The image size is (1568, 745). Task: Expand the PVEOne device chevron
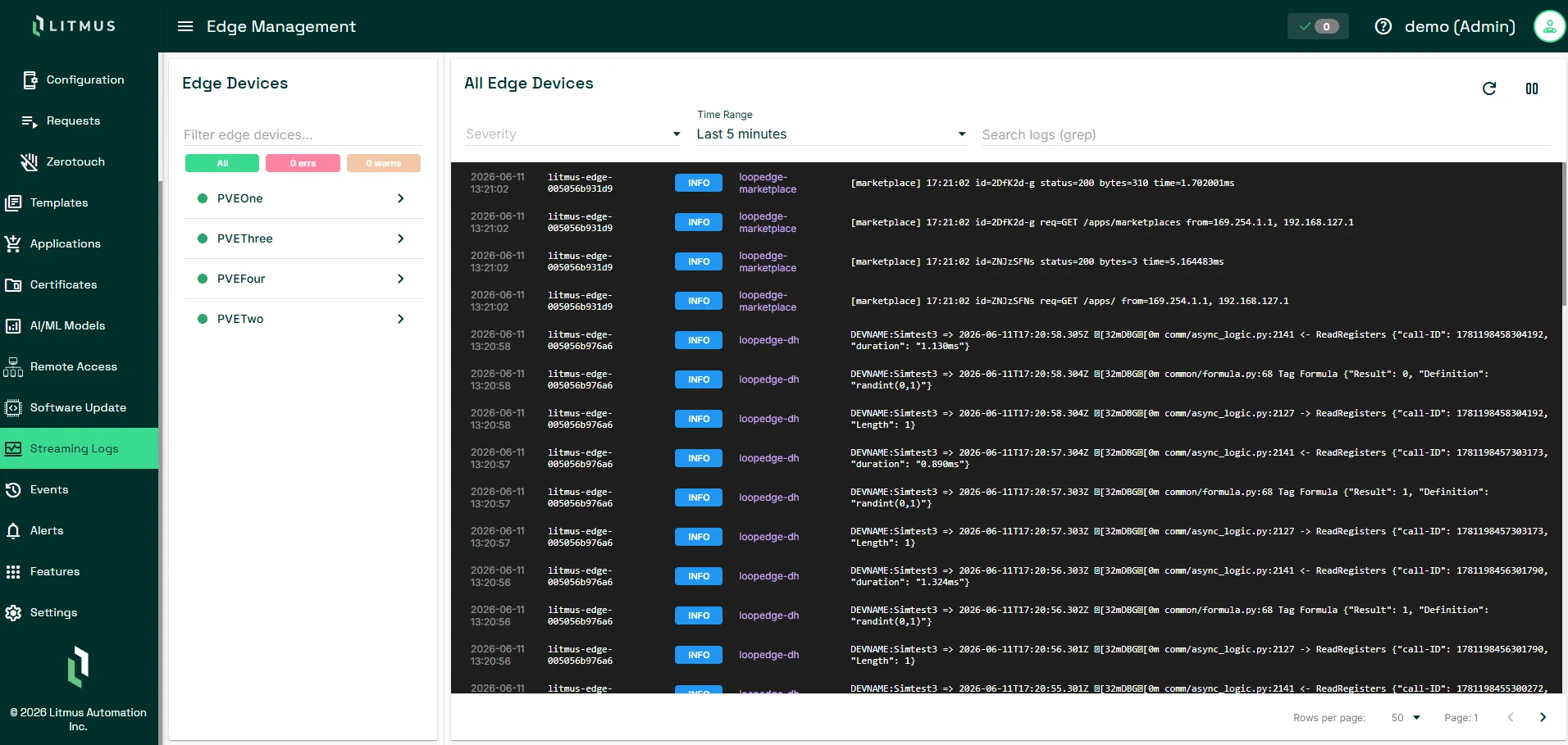click(x=400, y=198)
